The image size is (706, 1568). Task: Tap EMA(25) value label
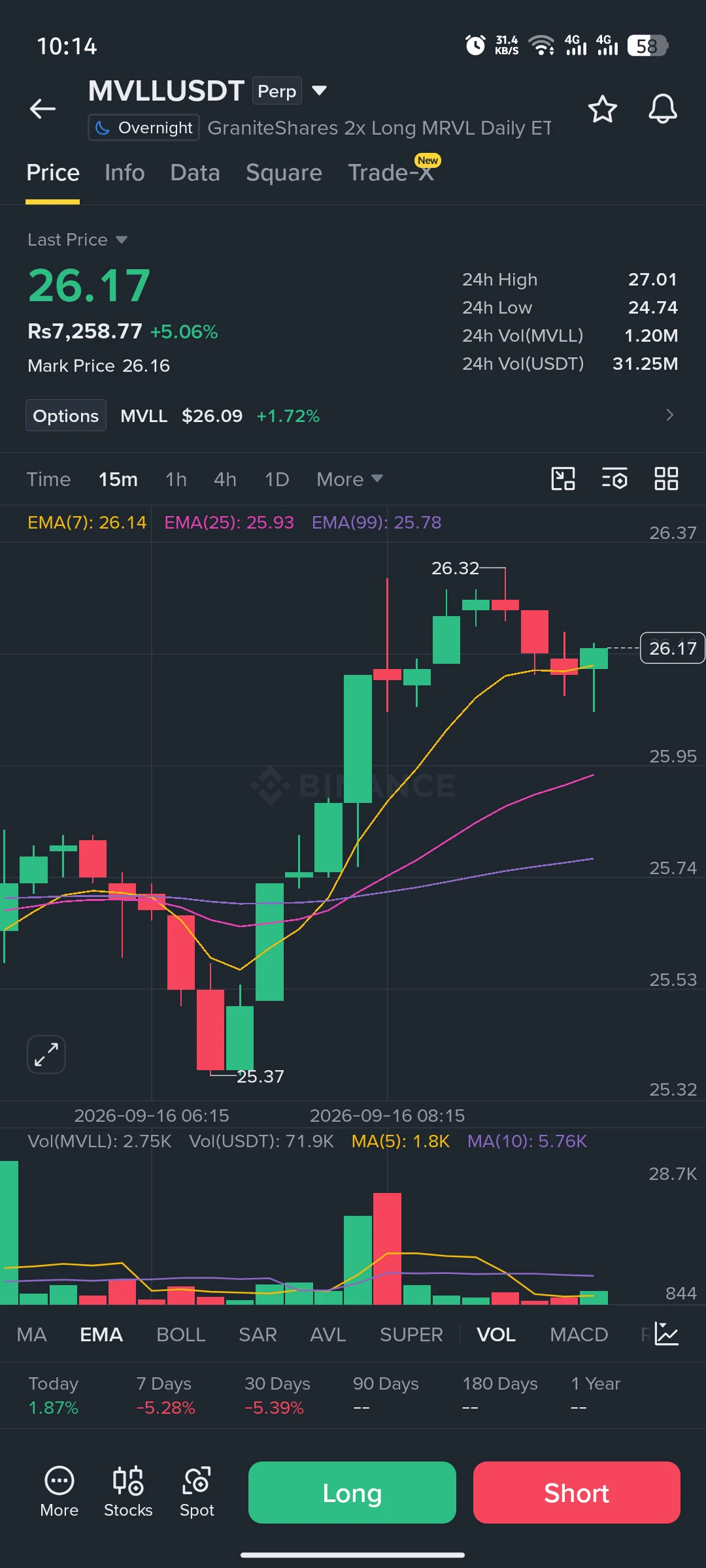click(x=229, y=523)
